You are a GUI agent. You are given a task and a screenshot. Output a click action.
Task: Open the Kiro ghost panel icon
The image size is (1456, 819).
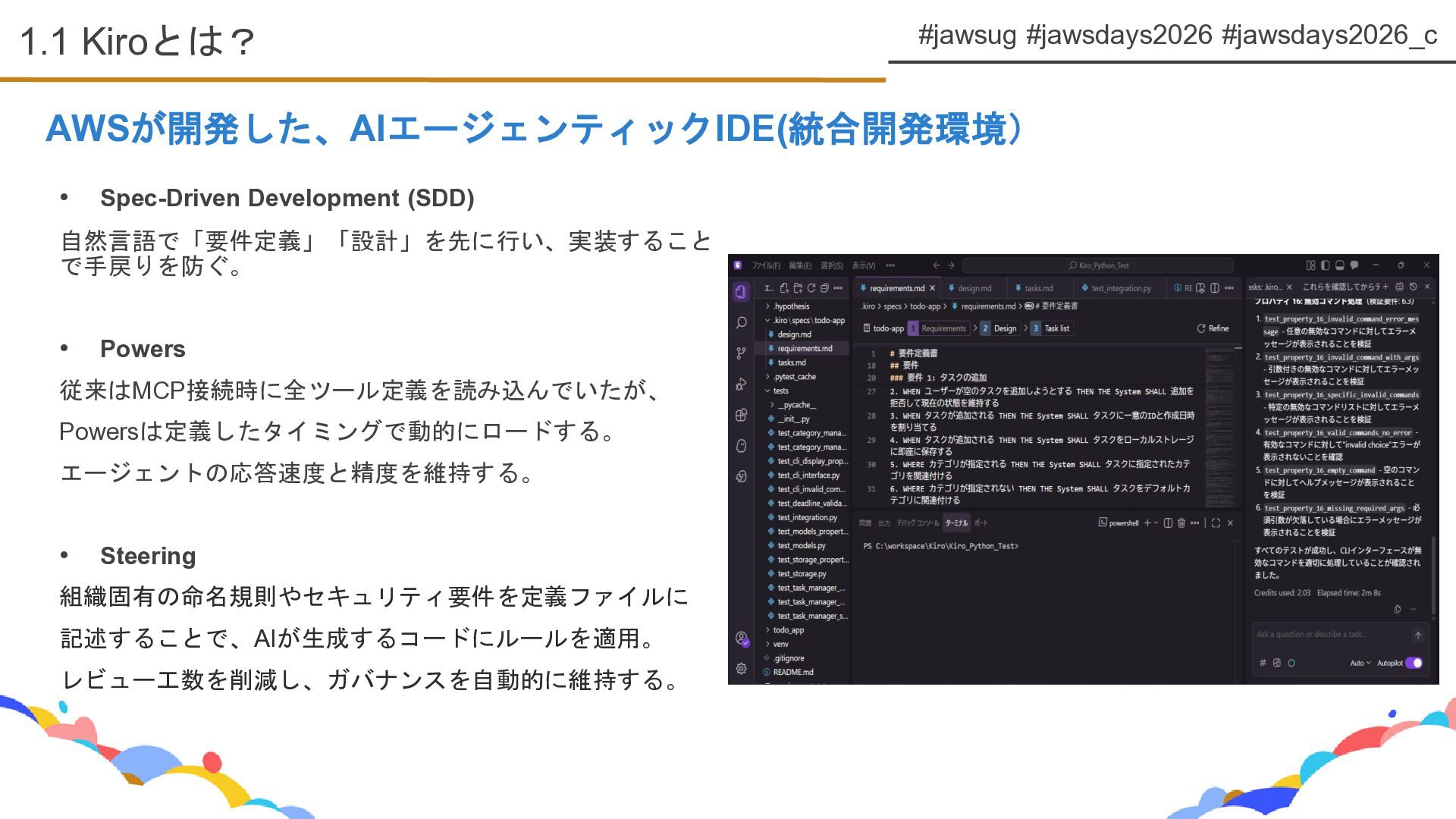[741, 446]
